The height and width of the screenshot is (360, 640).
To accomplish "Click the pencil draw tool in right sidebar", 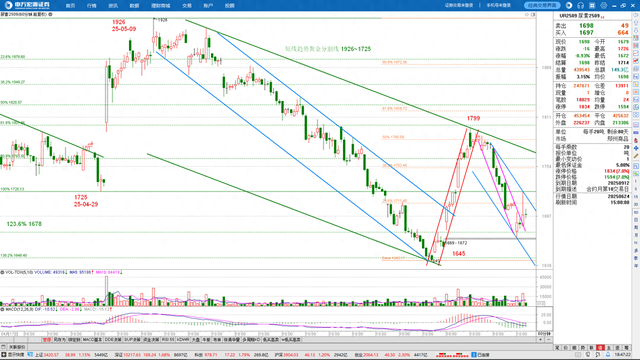I will 636,156.
